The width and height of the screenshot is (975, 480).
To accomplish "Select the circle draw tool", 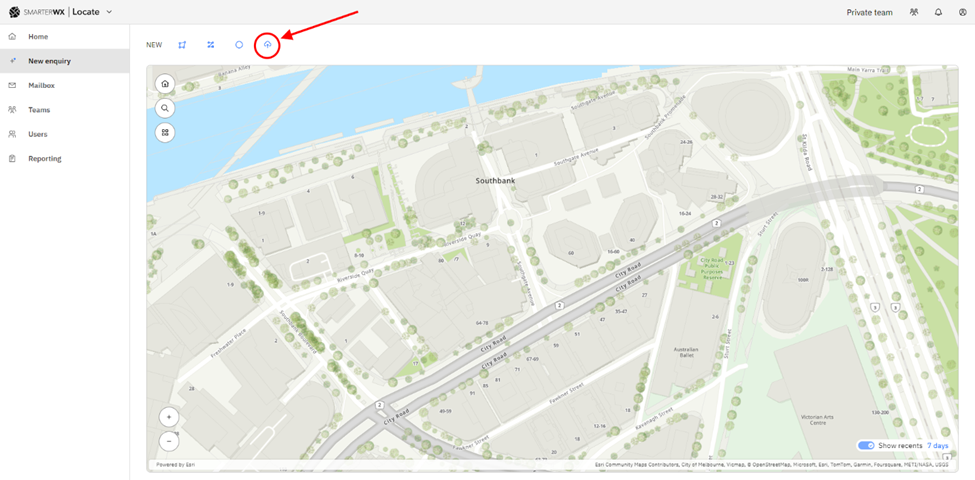I will [x=239, y=45].
